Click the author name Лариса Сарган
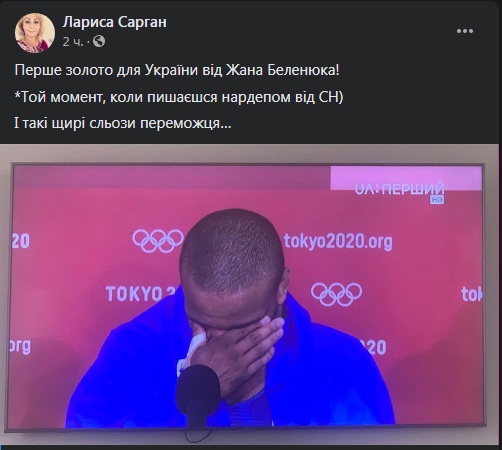The image size is (502, 450). tap(114, 22)
